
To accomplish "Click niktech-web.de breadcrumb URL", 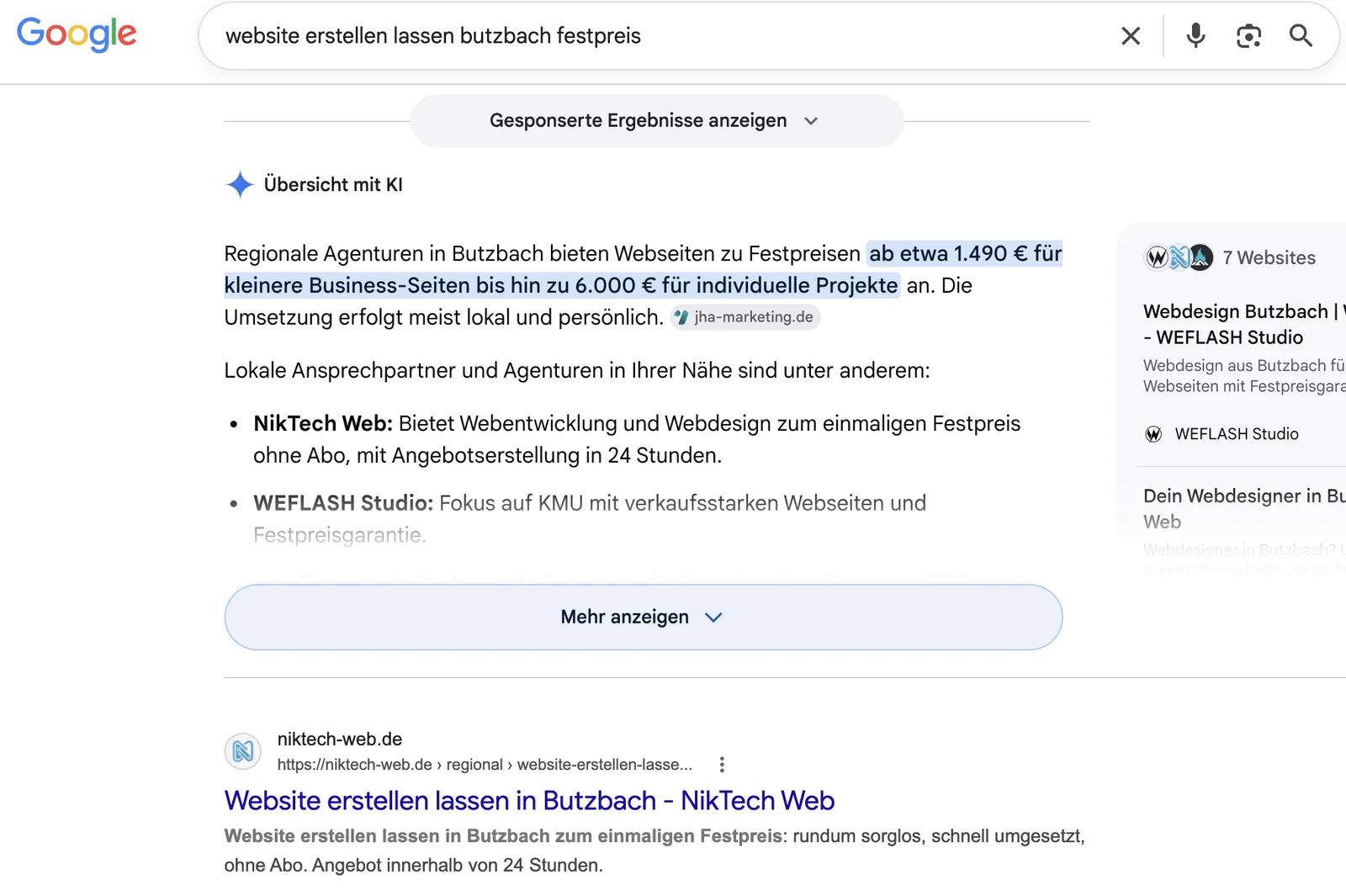I will coord(485,765).
